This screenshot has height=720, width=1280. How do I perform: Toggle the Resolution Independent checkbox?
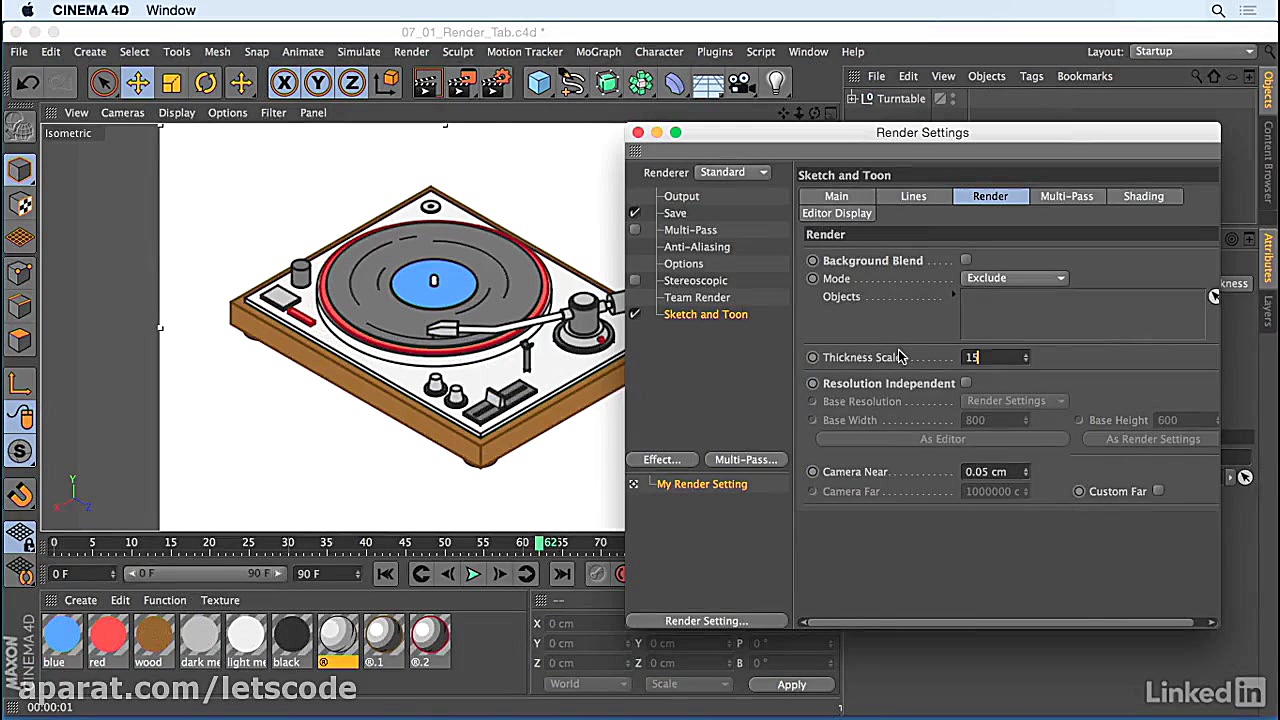[x=966, y=383]
